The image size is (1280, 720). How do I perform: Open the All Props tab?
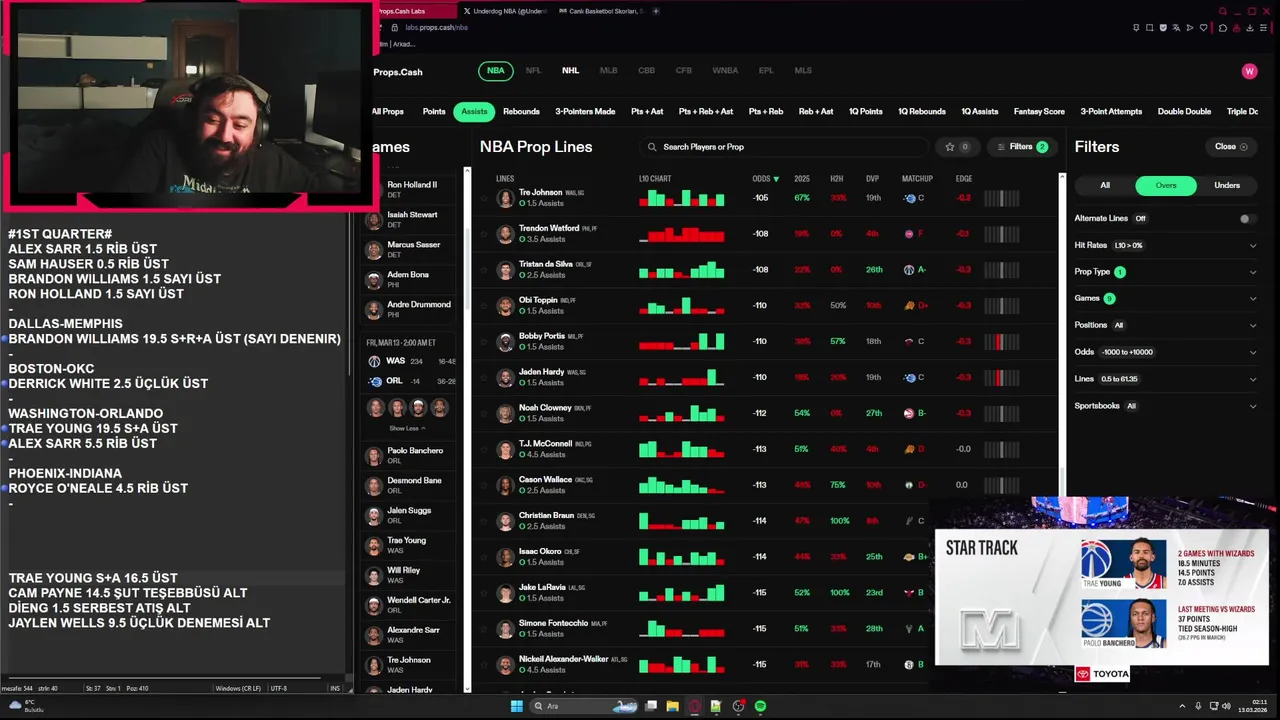[387, 112]
